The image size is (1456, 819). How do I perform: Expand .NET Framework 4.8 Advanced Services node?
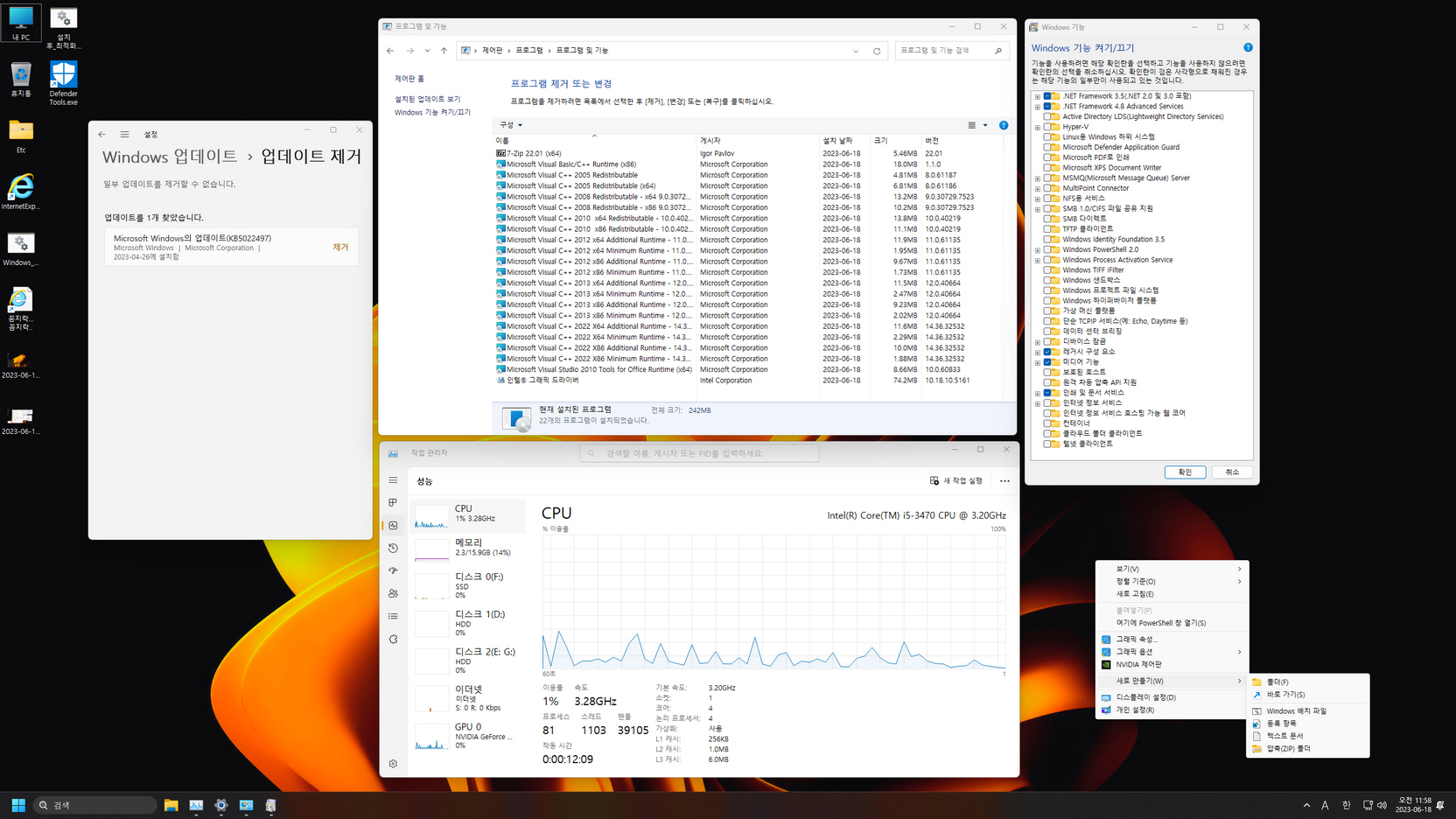pyautogui.click(x=1038, y=107)
